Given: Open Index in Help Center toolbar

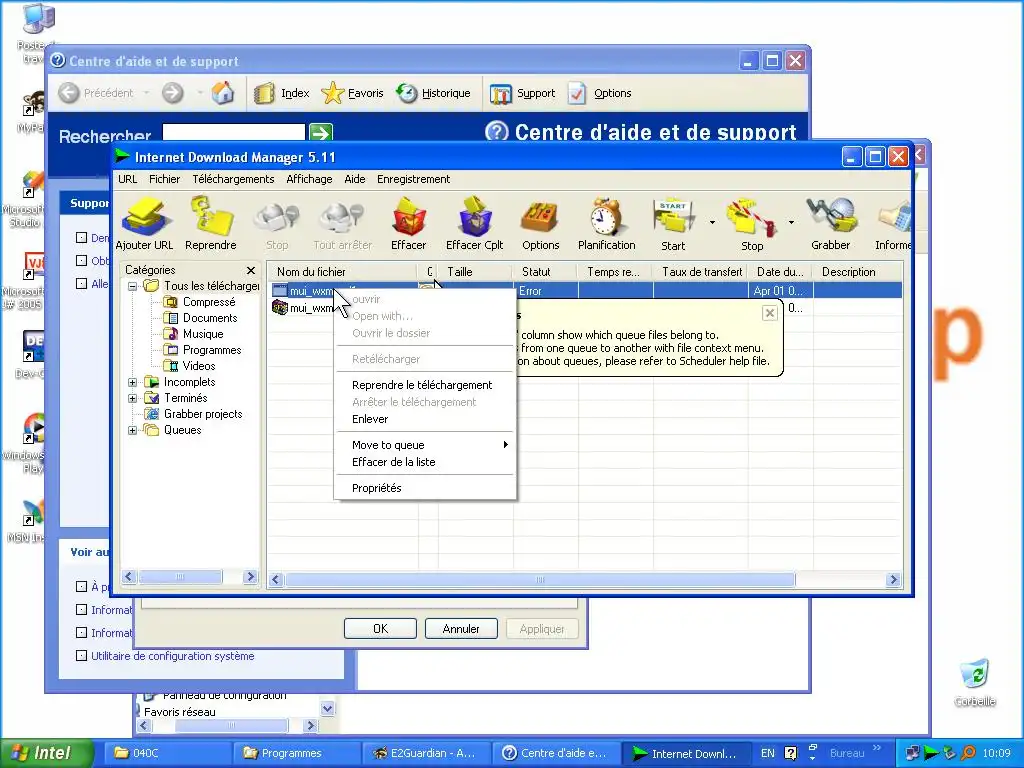Looking at the screenshot, I should (281, 93).
